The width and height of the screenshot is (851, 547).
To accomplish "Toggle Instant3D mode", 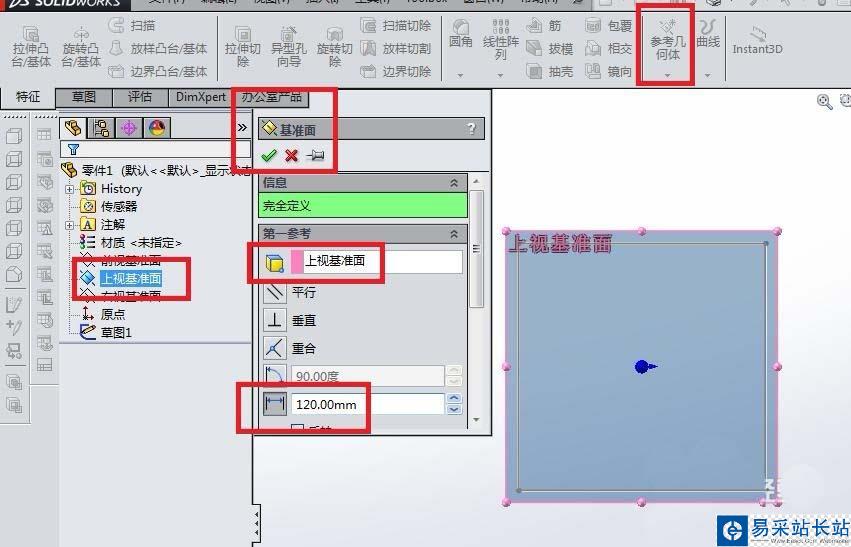I will coord(757,41).
